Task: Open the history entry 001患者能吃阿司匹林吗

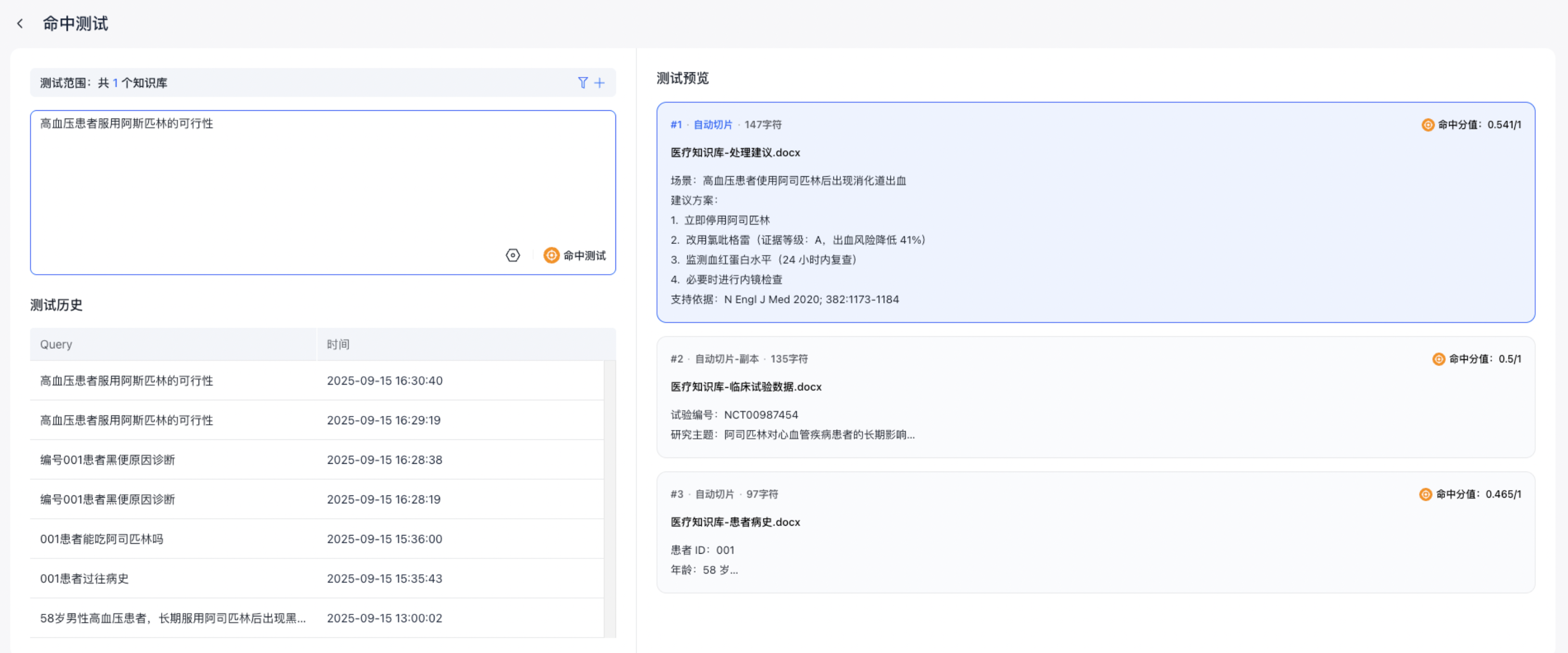Action: pyautogui.click(x=101, y=539)
